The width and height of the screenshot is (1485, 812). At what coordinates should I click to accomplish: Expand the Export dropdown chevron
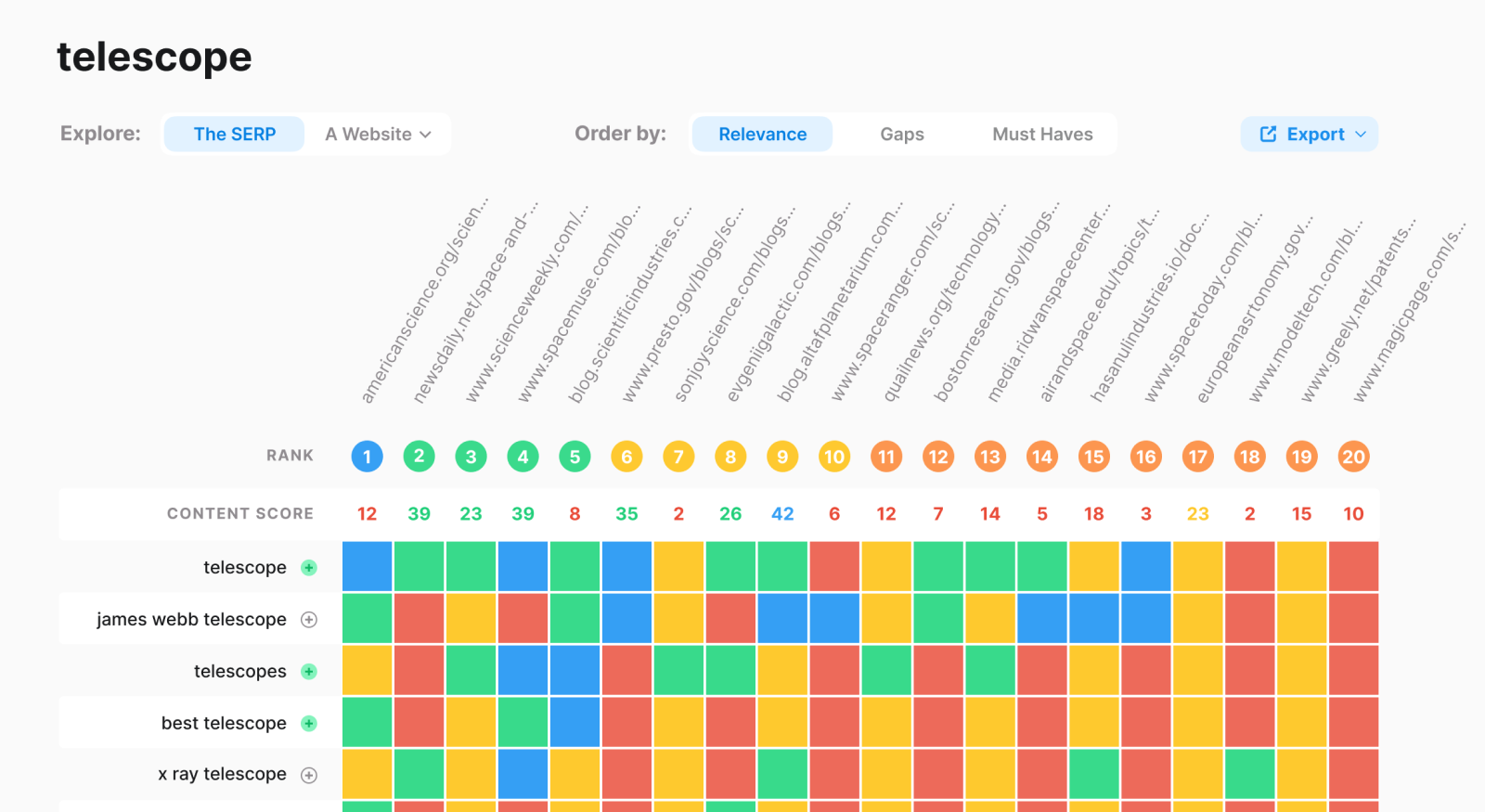click(x=1361, y=135)
